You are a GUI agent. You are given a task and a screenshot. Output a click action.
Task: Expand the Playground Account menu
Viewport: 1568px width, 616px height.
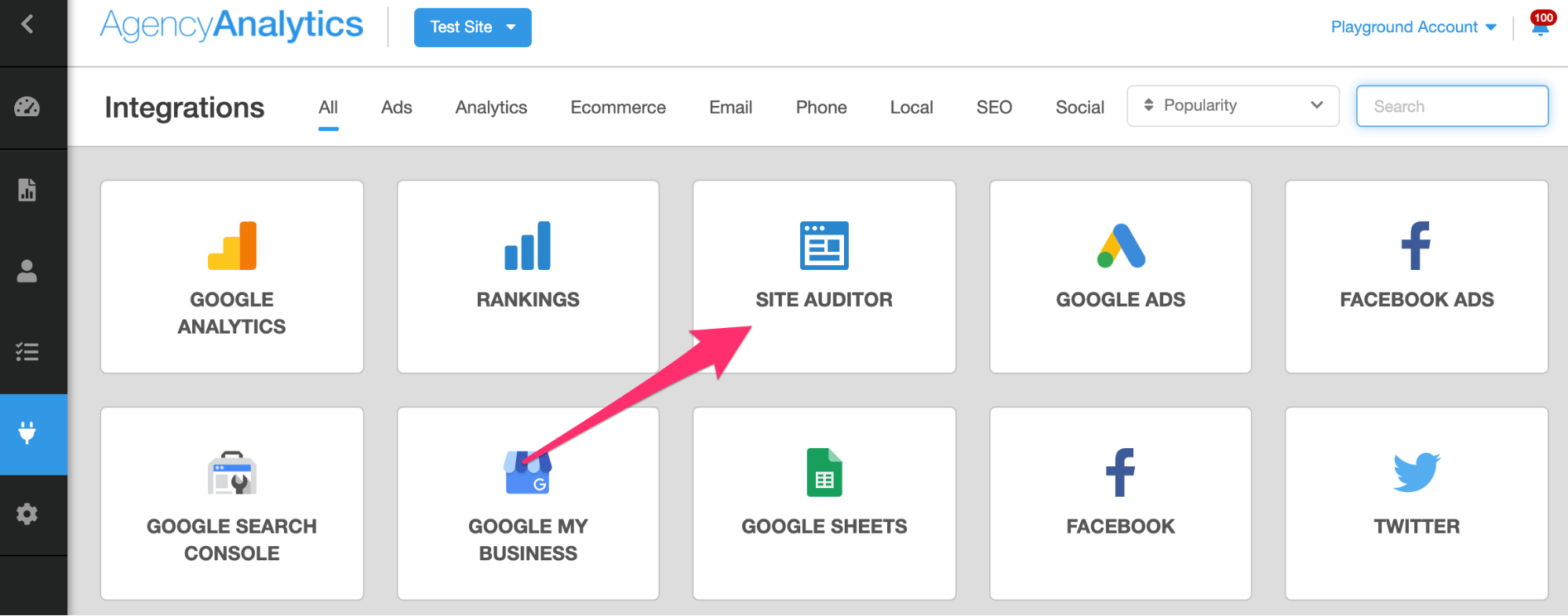pyautogui.click(x=1413, y=27)
